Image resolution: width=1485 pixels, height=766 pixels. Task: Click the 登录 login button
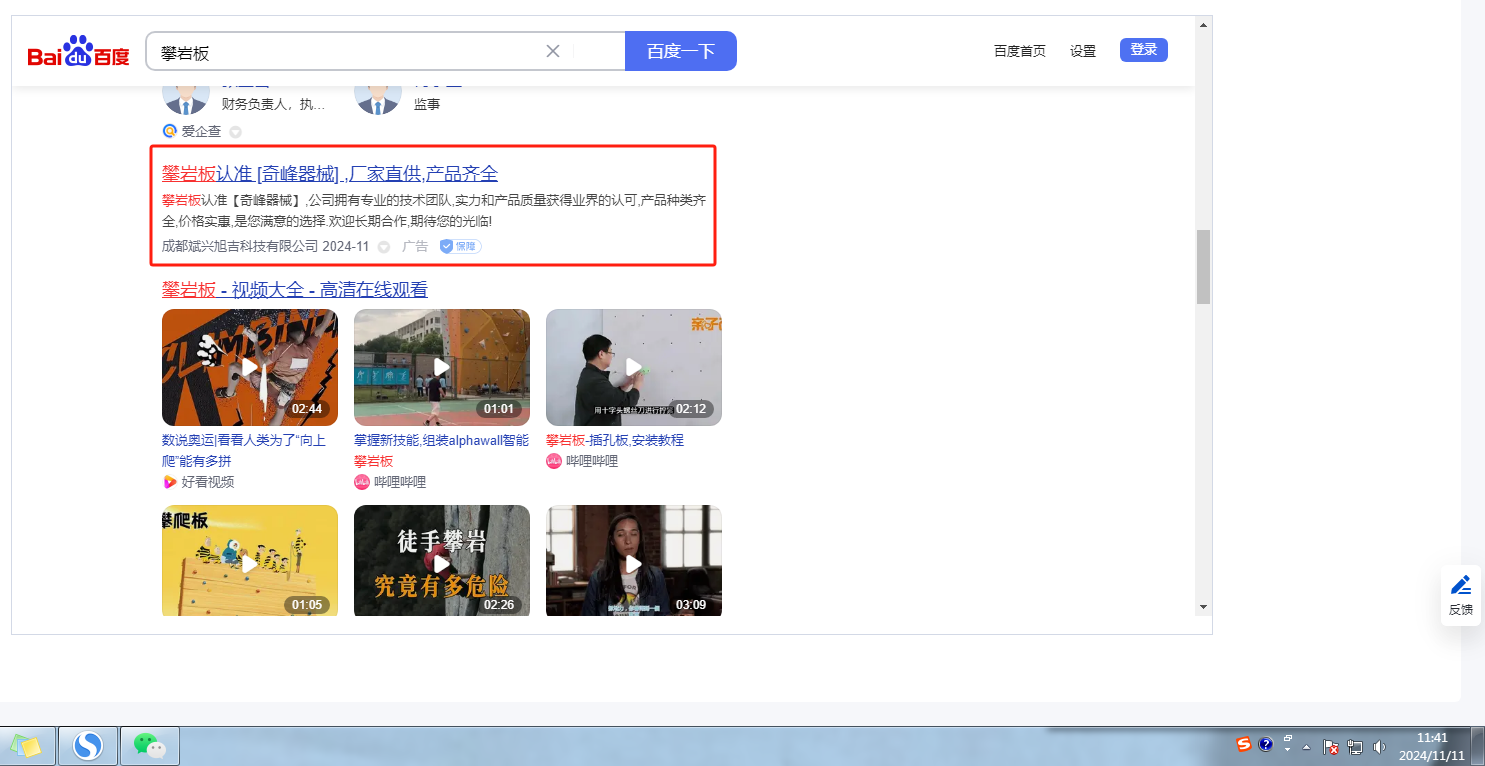point(1144,50)
